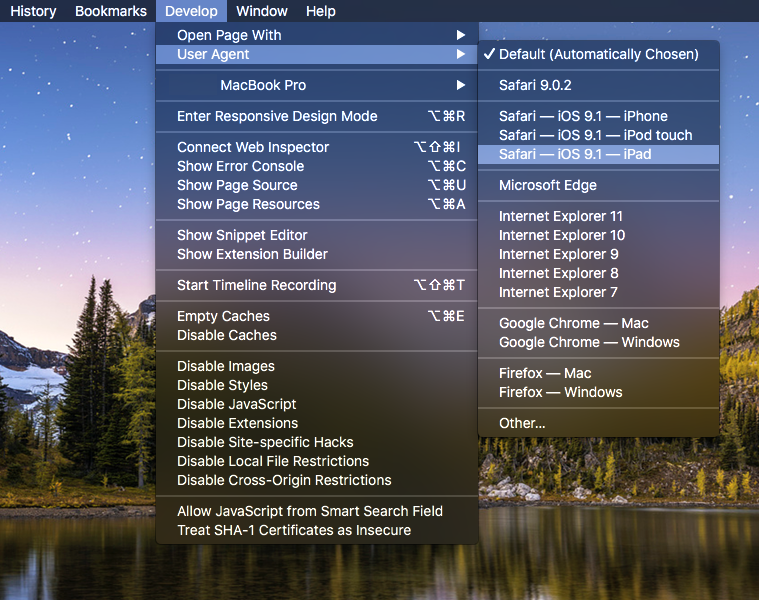
Task: Expand the User Agent submenu
Action: [317, 54]
